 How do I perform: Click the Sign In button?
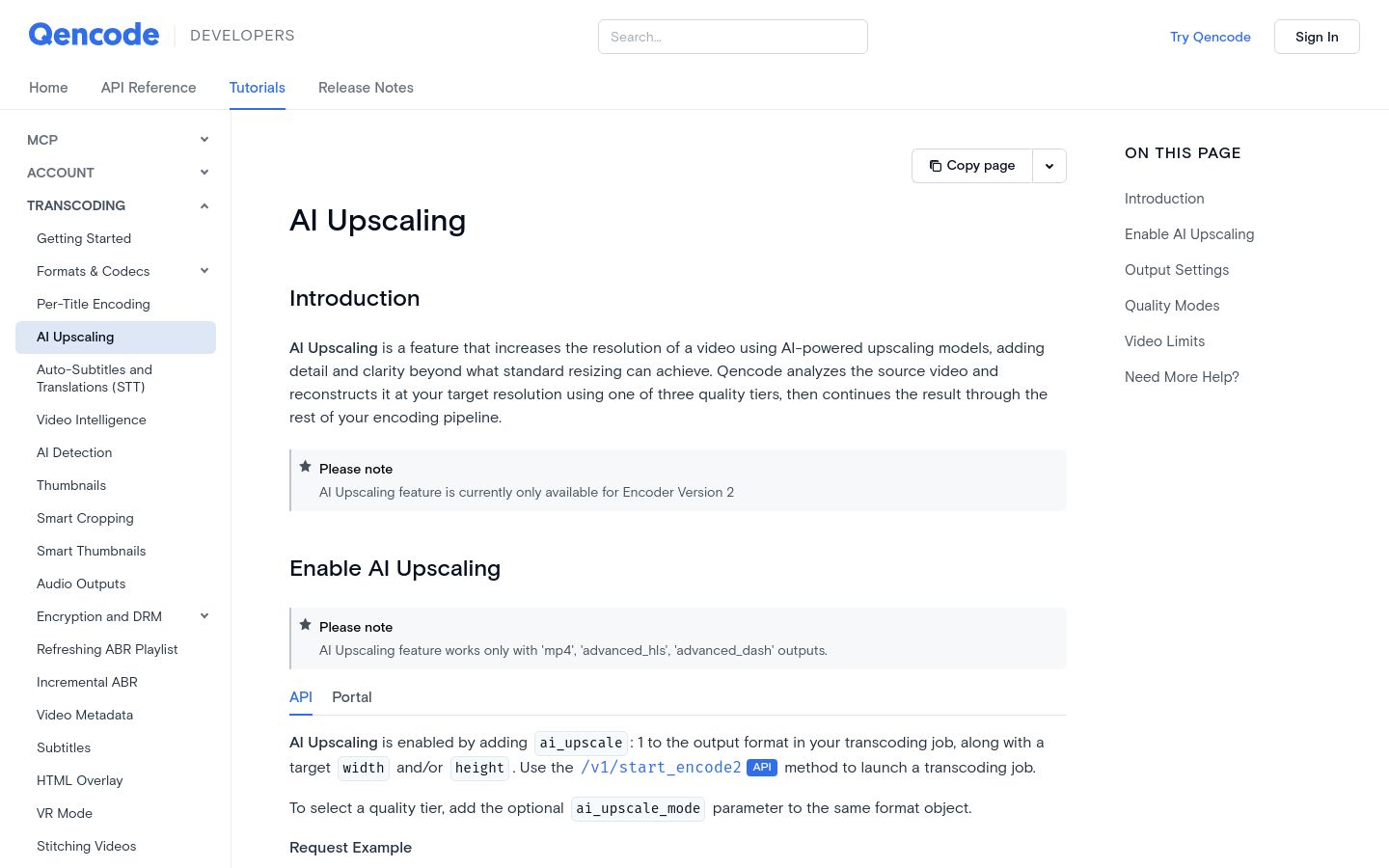pos(1317,37)
